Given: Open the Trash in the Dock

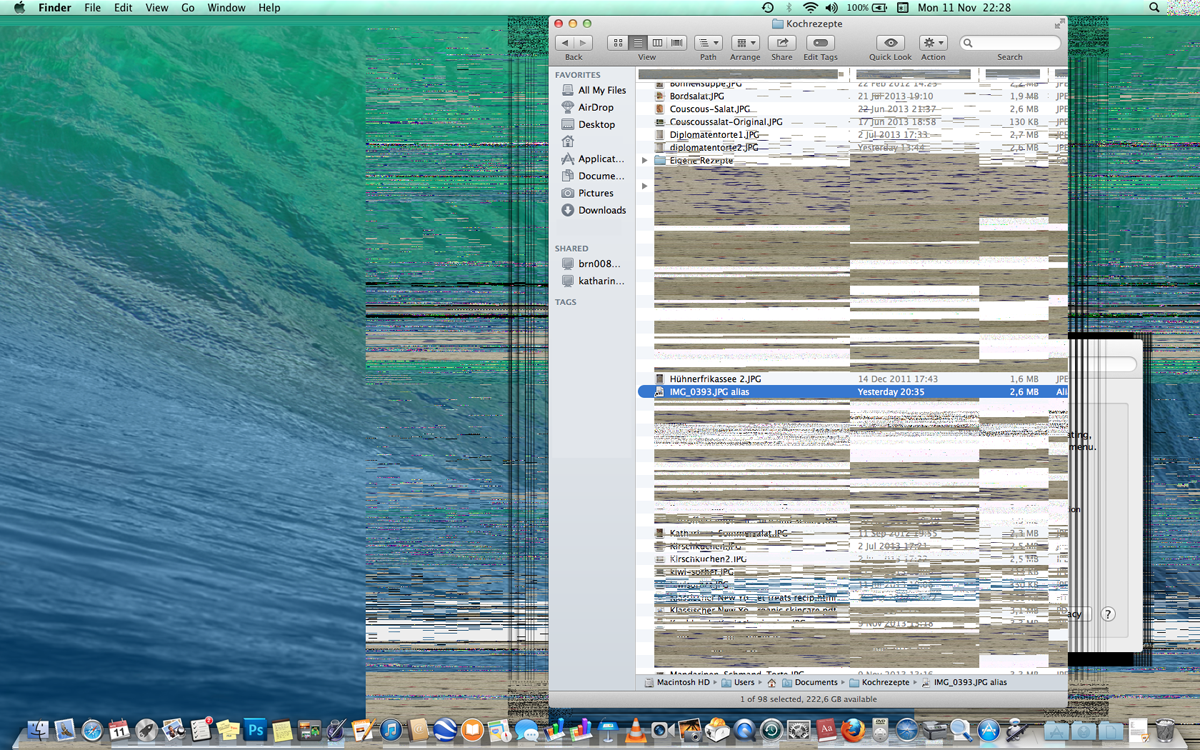Looking at the screenshot, I should pyautogui.click(x=1165, y=730).
